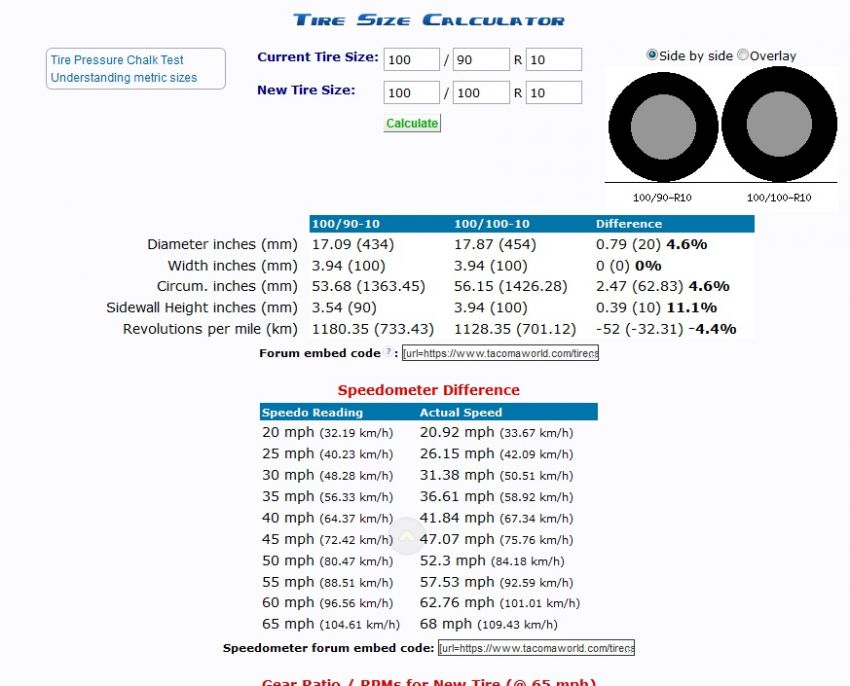Image resolution: width=850 pixels, height=686 pixels.
Task: Click the 35 mph speedo reading row
Action: (327, 497)
